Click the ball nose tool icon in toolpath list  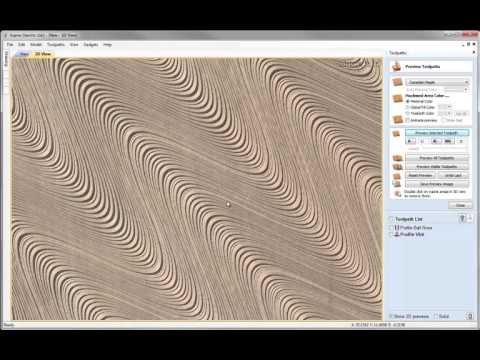[397, 227]
